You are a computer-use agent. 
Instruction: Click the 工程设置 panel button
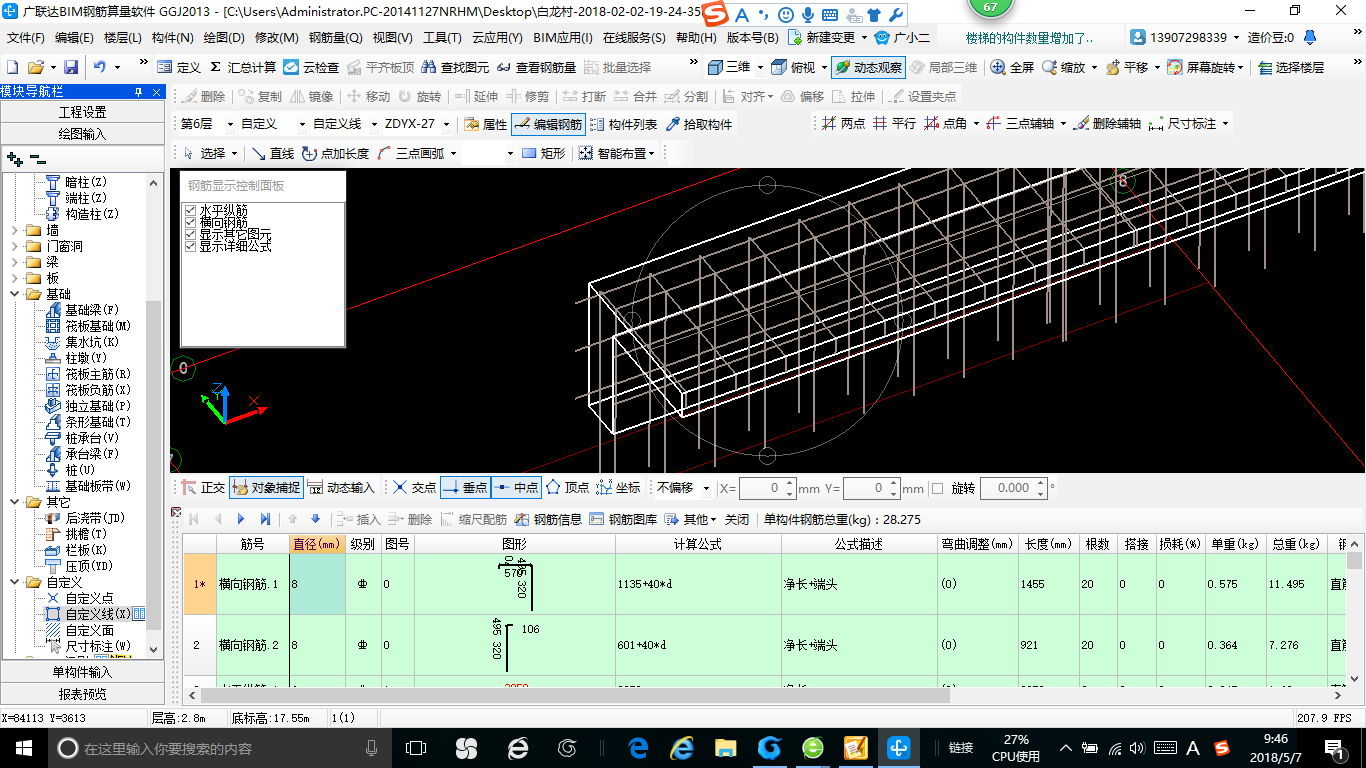pos(82,112)
